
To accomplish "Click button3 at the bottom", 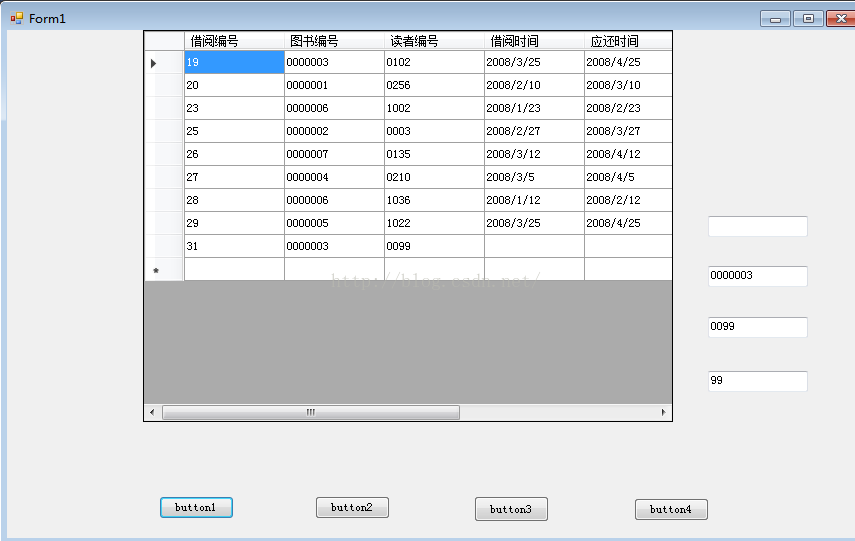I will tap(511, 509).
